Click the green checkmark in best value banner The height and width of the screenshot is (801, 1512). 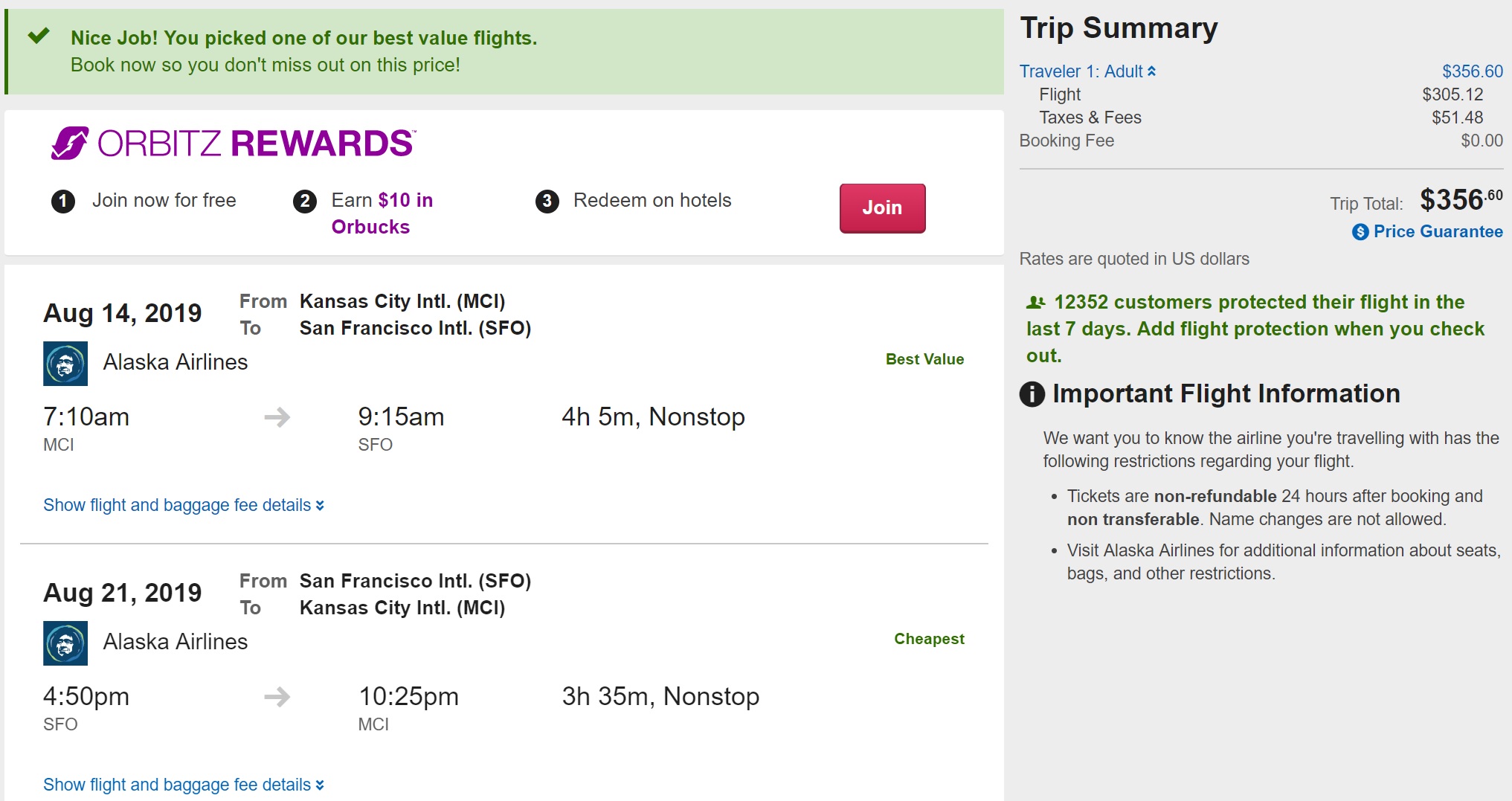(39, 36)
